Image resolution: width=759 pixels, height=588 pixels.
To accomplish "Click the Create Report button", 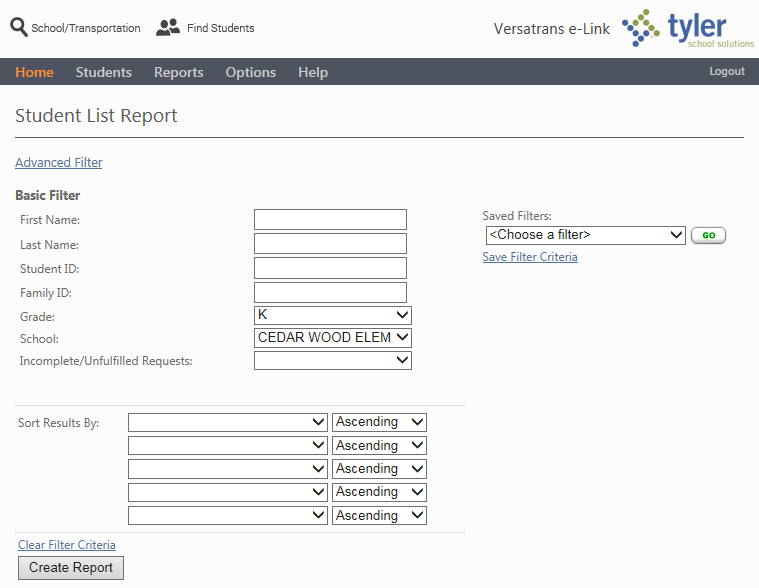I will click(x=71, y=567).
